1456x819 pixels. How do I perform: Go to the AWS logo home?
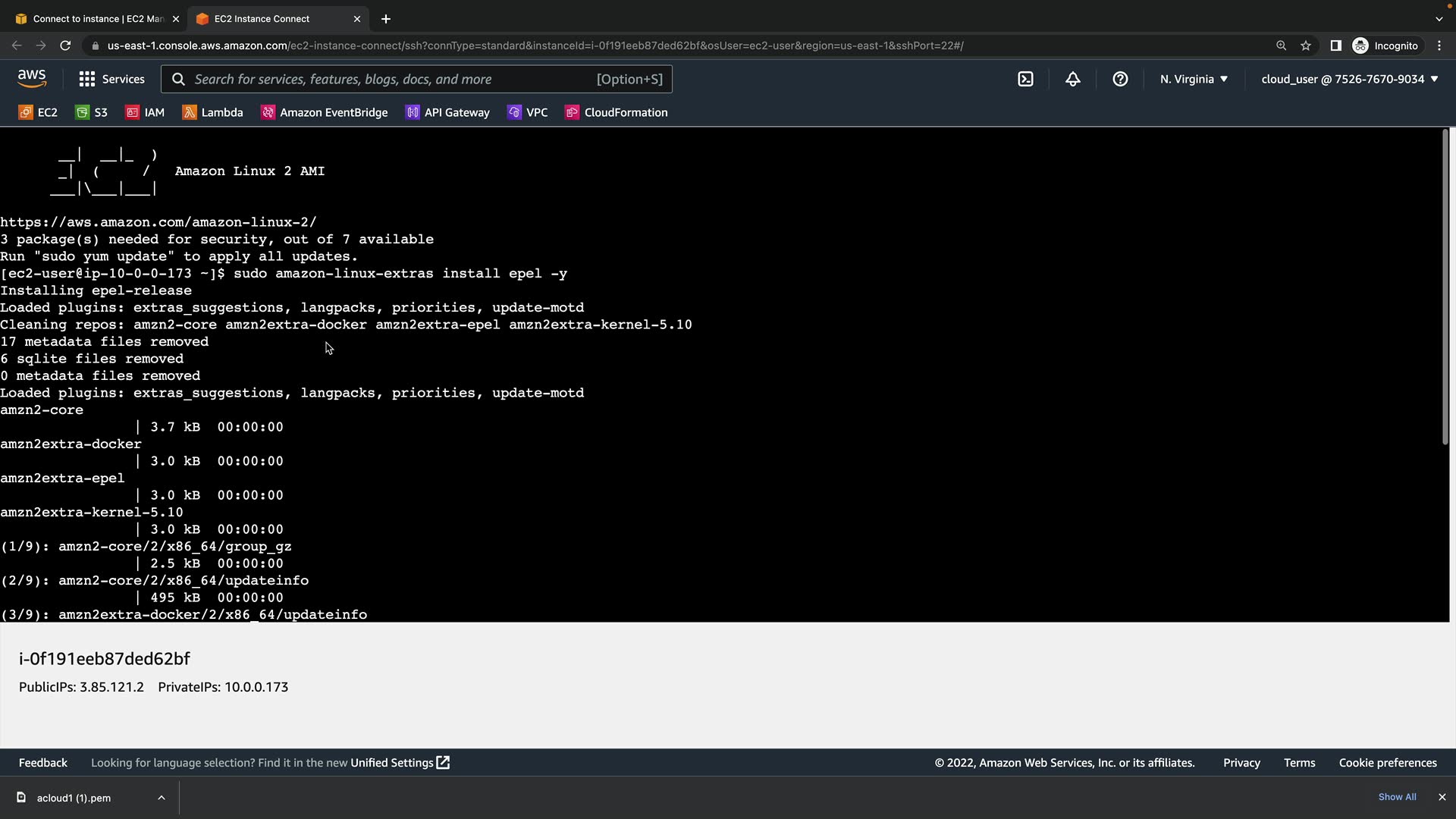(32, 78)
